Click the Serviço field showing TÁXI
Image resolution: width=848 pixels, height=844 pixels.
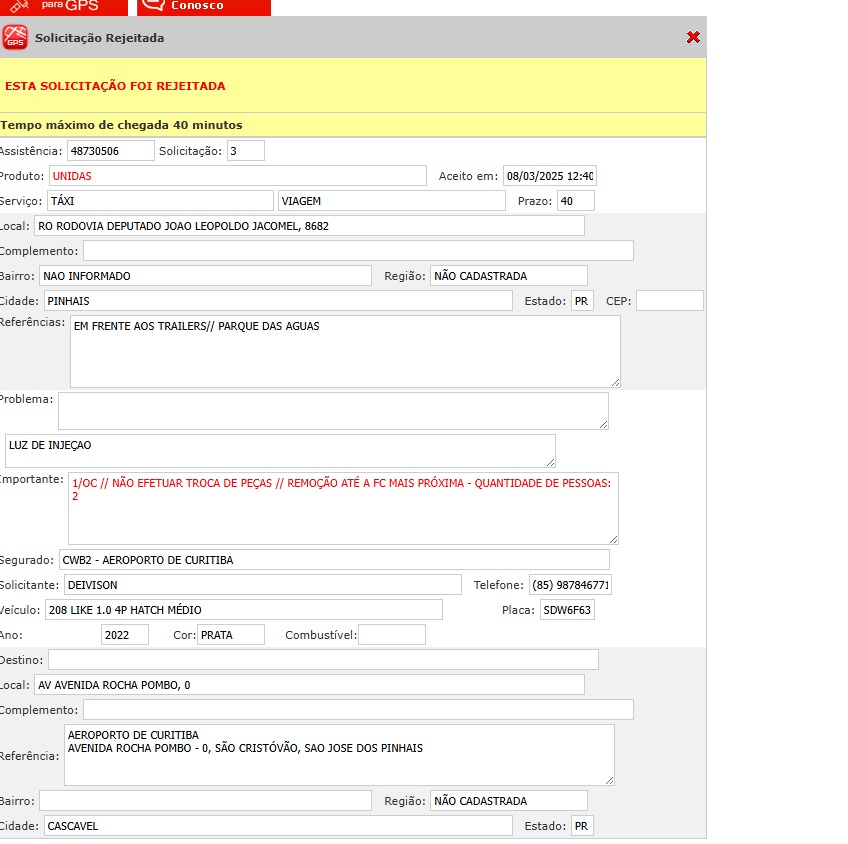pyautogui.click(x=160, y=201)
